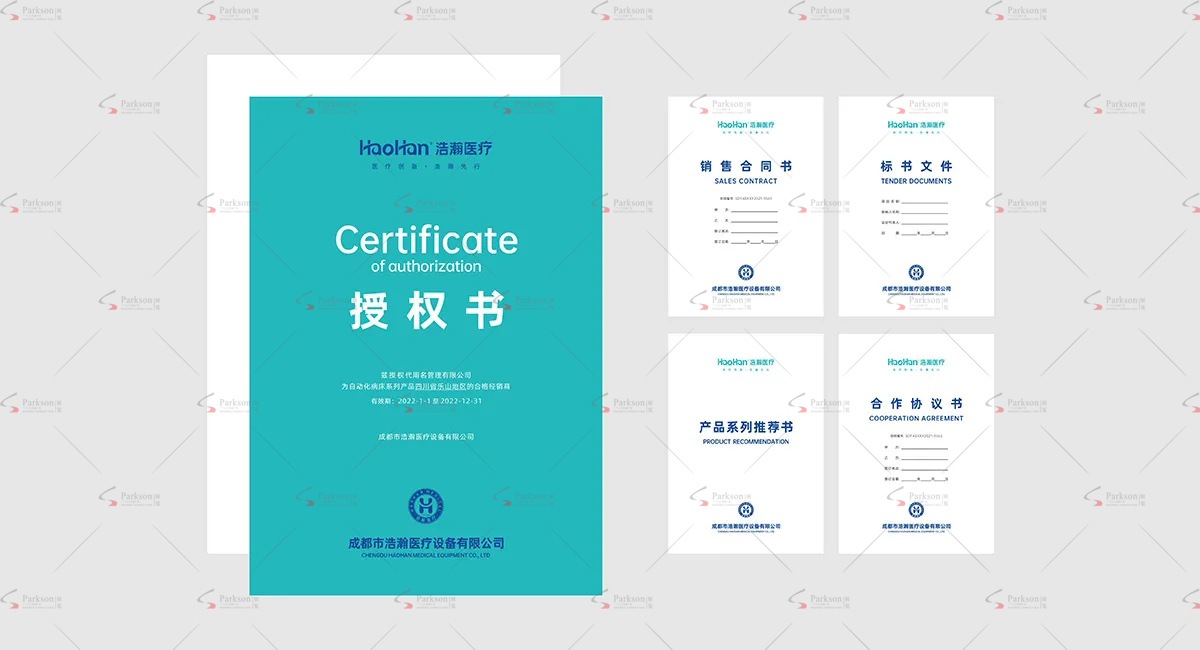Click the HaoHan logo on the Sales Contract cover
This screenshot has width=1200, height=650.
click(x=746, y=125)
